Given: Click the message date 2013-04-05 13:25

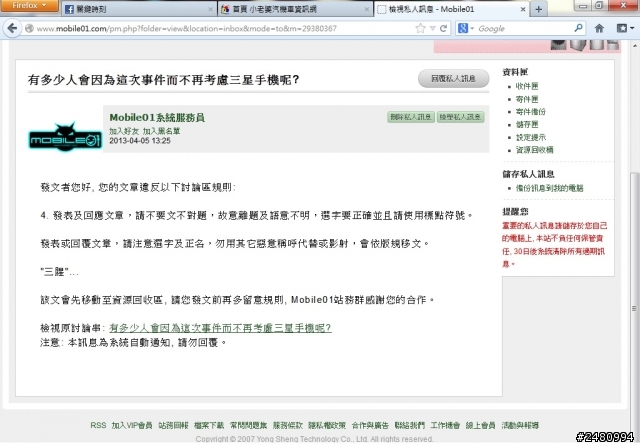Looking at the screenshot, I should point(140,141).
